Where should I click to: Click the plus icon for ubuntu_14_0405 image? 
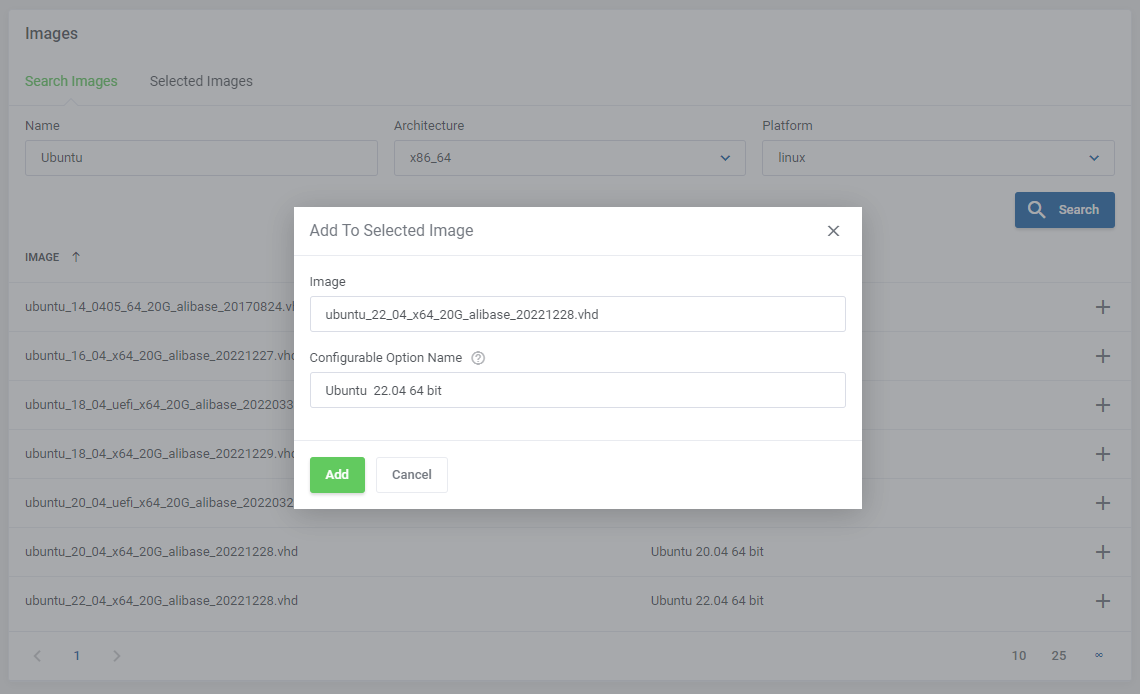tap(1103, 307)
